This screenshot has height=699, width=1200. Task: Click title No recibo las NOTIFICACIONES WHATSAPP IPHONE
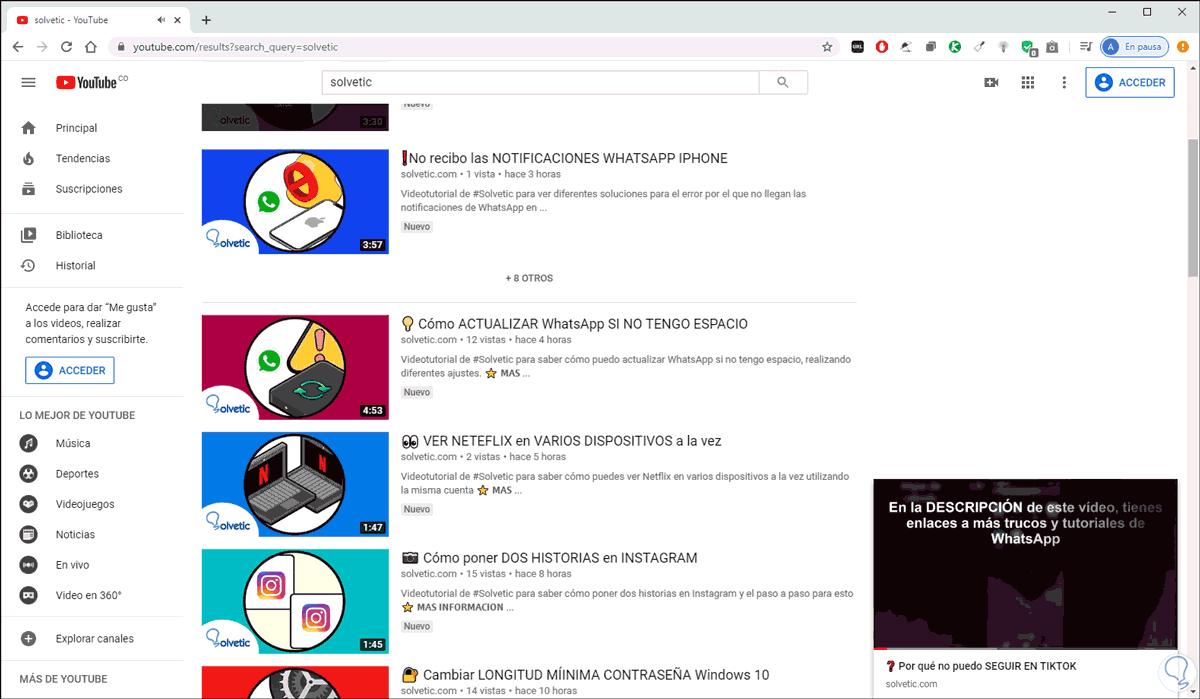(564, 158)
